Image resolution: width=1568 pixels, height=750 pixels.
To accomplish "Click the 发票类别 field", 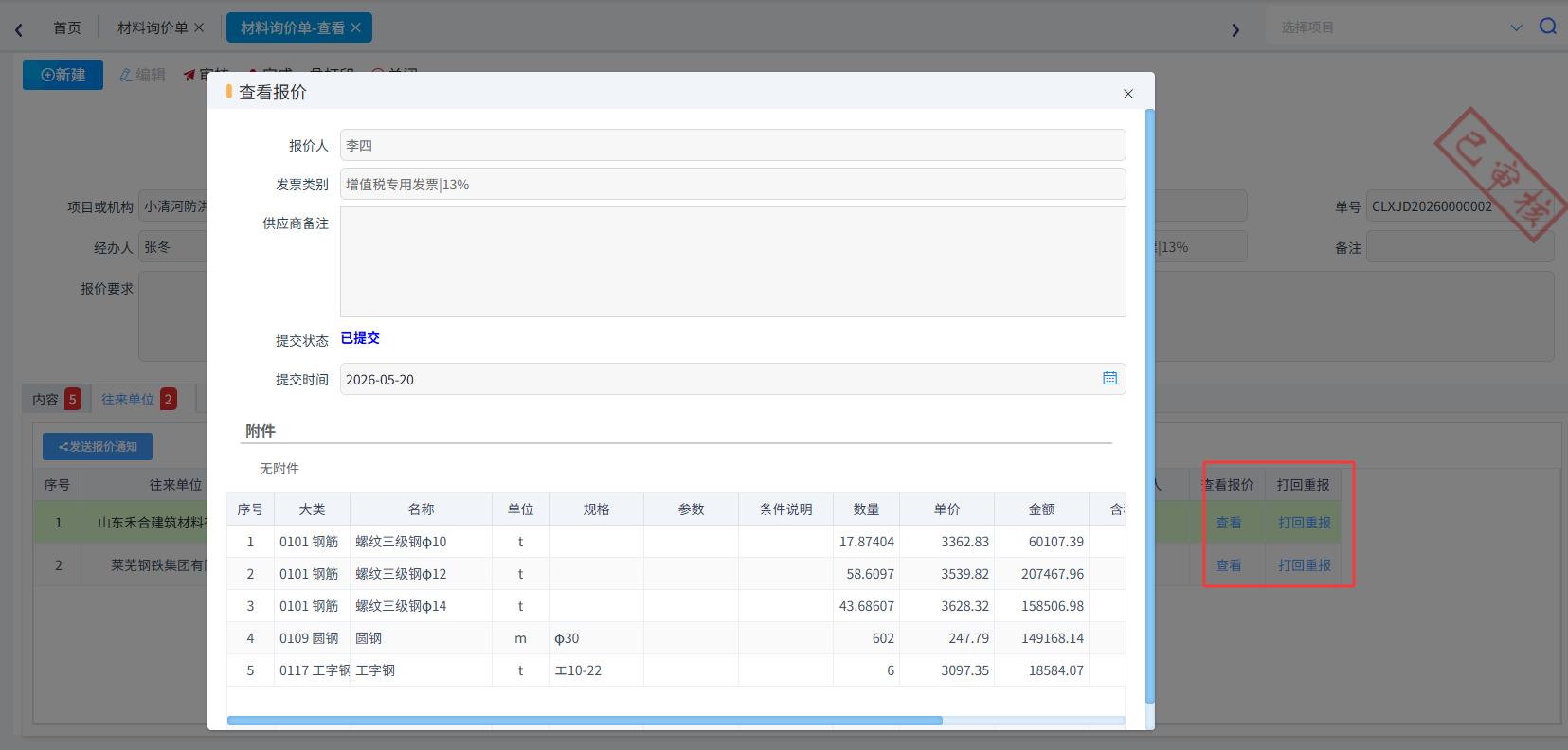I will point(732,184).
